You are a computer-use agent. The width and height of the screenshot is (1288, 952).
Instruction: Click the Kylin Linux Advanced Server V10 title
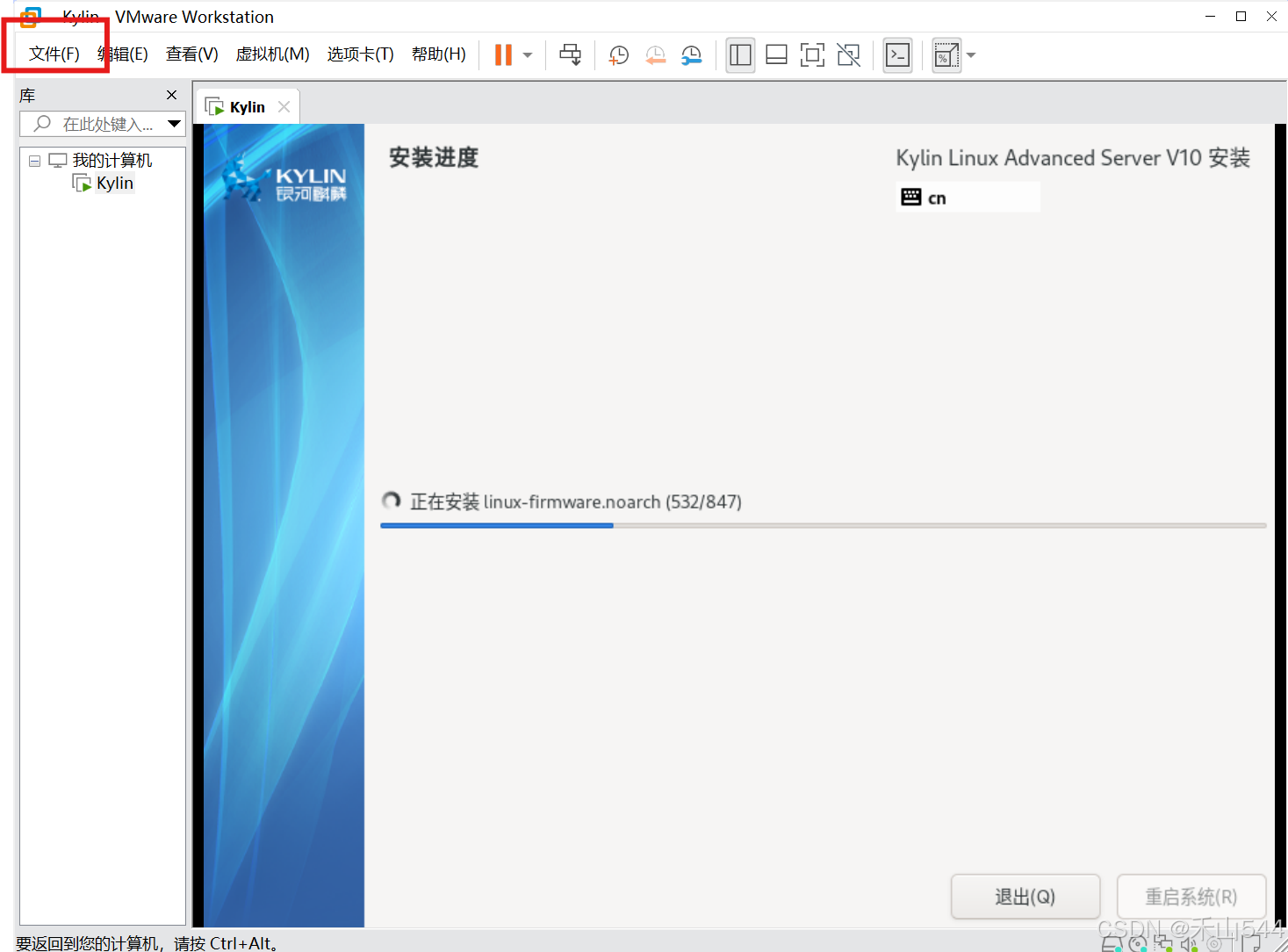[1072, 158]
